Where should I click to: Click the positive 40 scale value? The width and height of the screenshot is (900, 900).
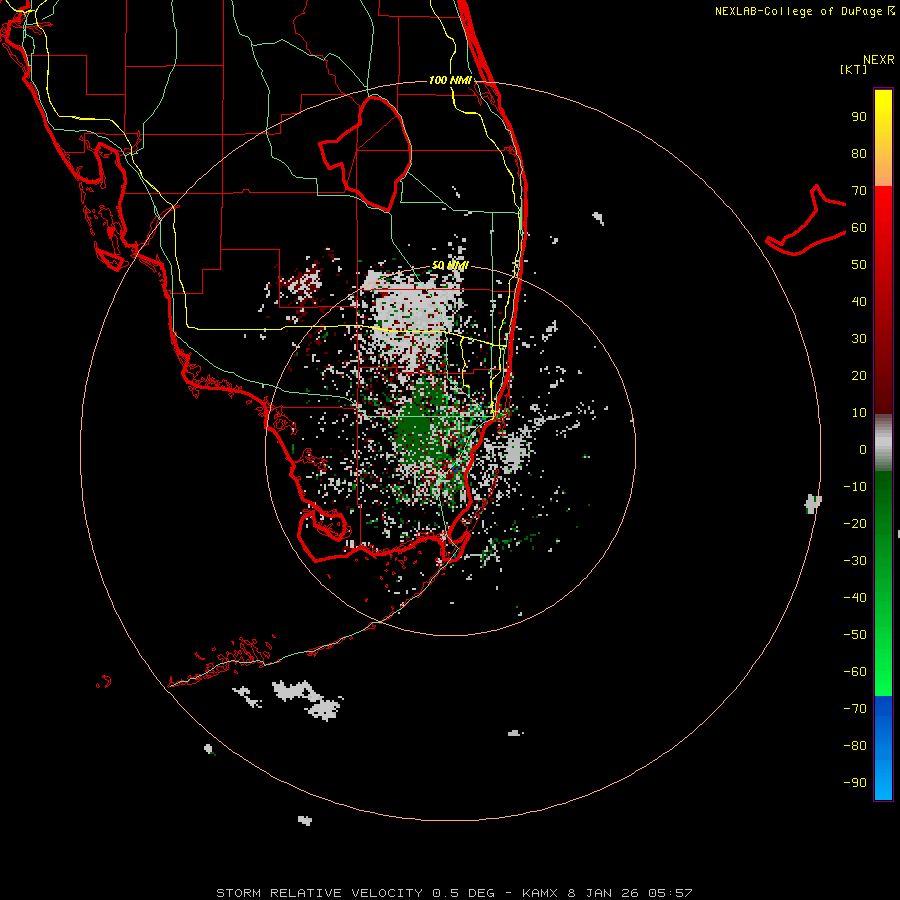(x=859, y=302)
